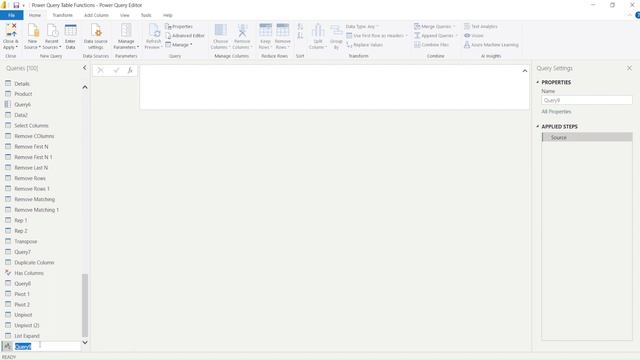Open Recent Sources icon
640x360 pixels.
click(52, 31)
